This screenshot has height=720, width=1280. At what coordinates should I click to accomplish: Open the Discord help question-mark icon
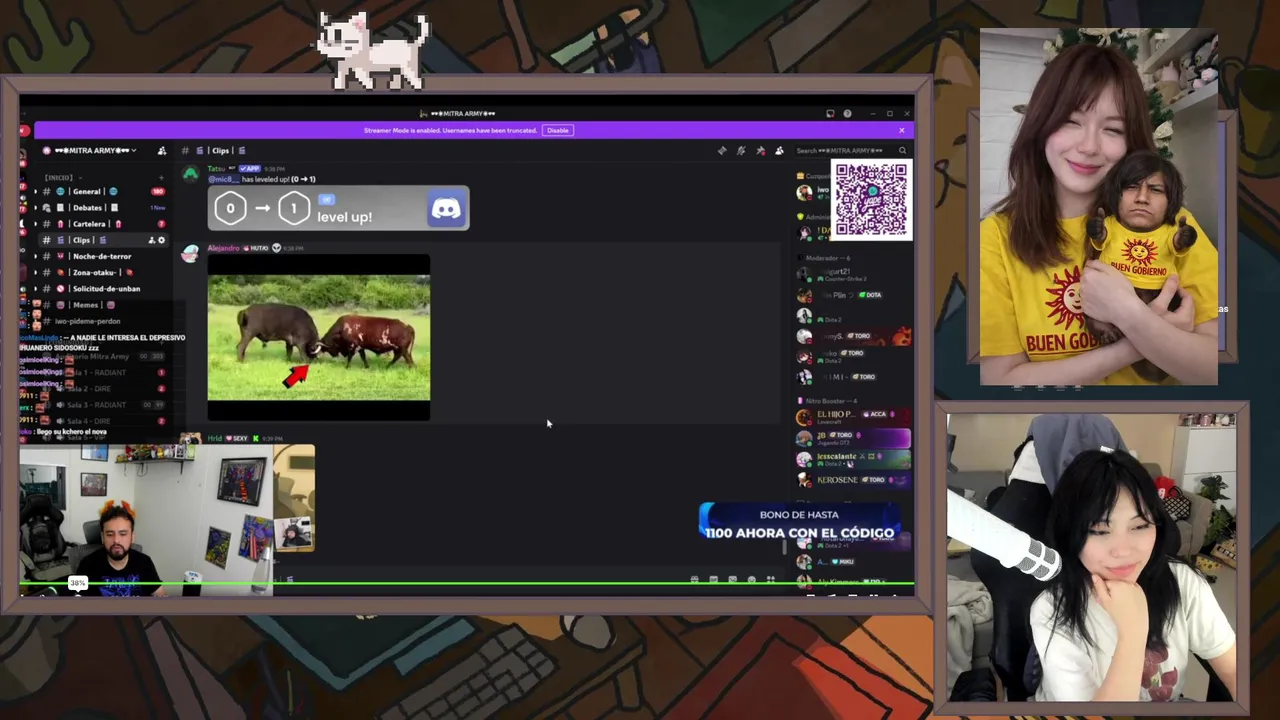[847, 113]
